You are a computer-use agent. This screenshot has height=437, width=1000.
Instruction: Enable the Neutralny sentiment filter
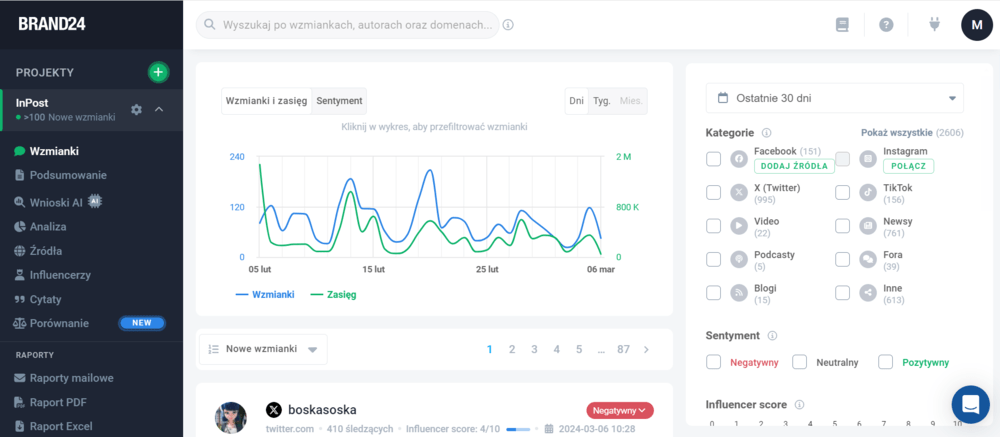[800, 362]
